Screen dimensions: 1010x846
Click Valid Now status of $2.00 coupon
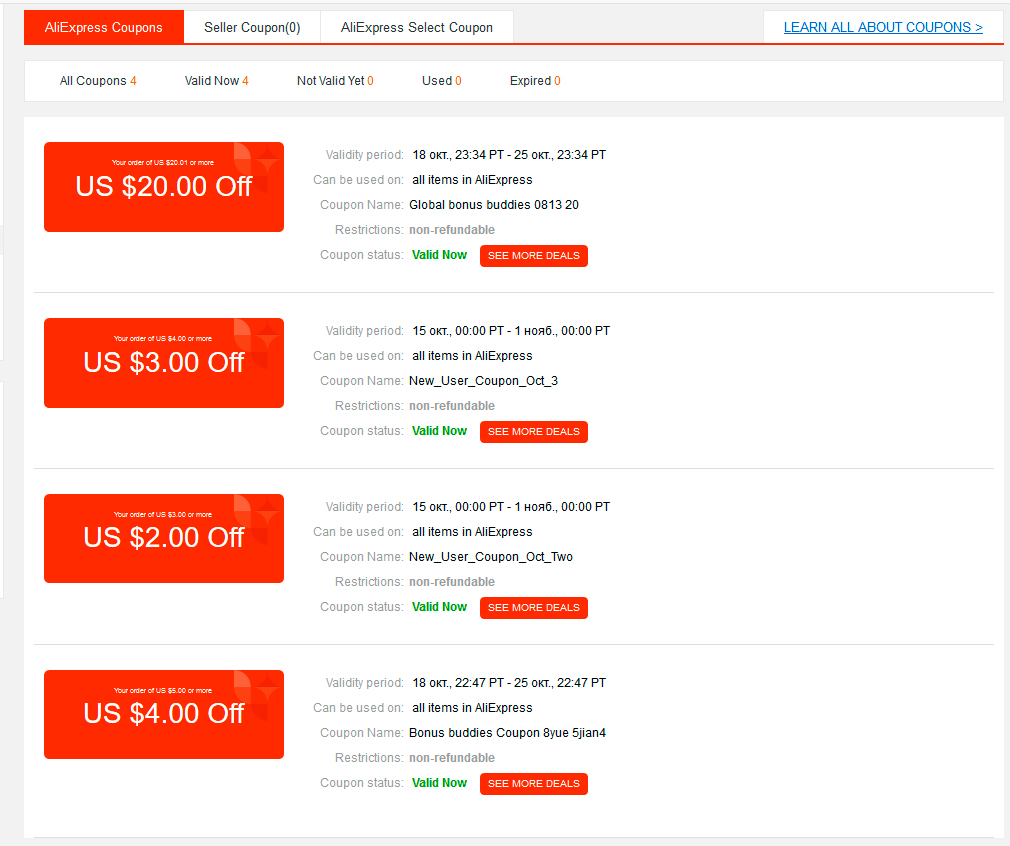click(439, 607)
